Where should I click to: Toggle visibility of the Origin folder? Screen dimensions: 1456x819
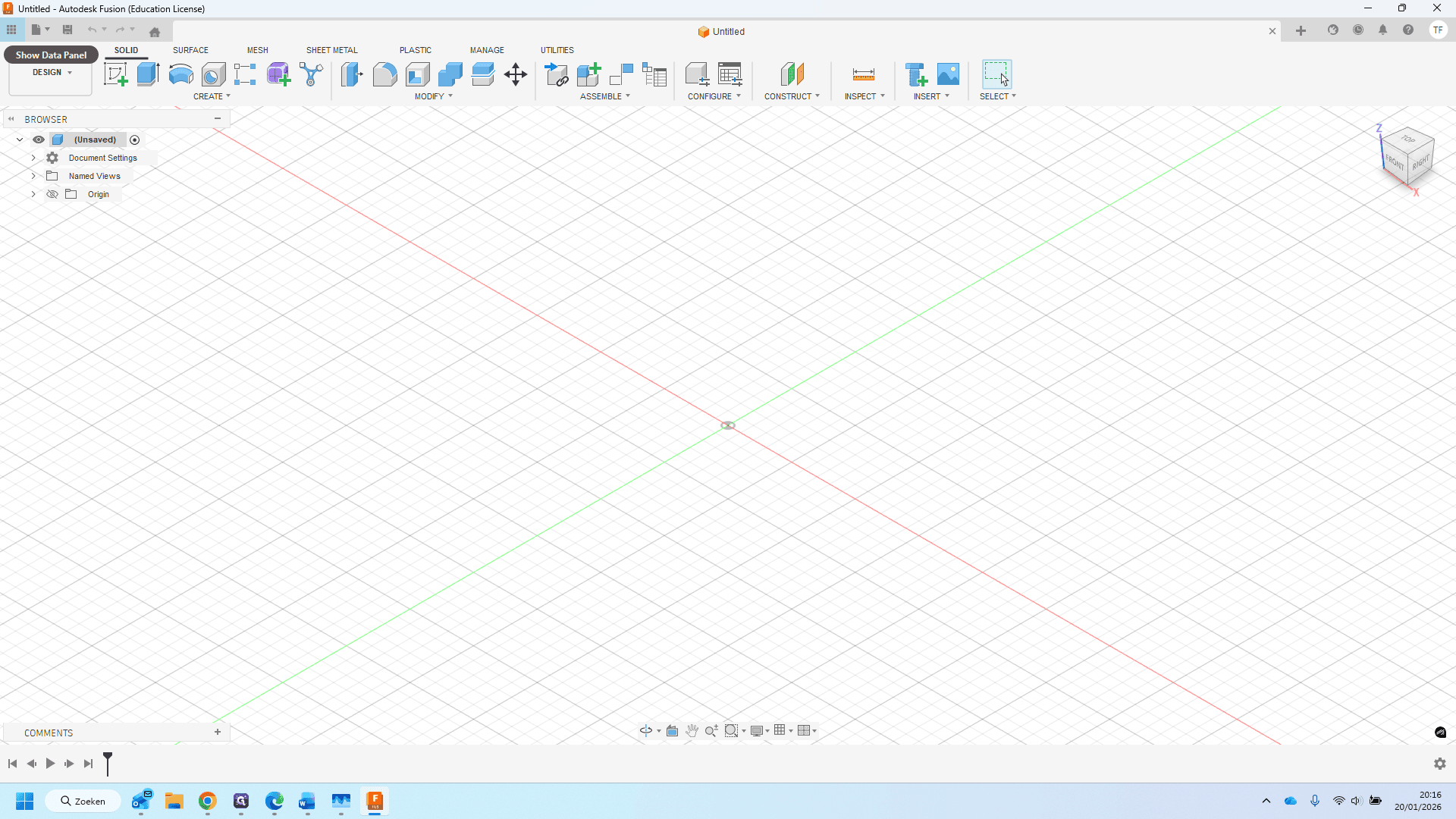click(52, 194)
